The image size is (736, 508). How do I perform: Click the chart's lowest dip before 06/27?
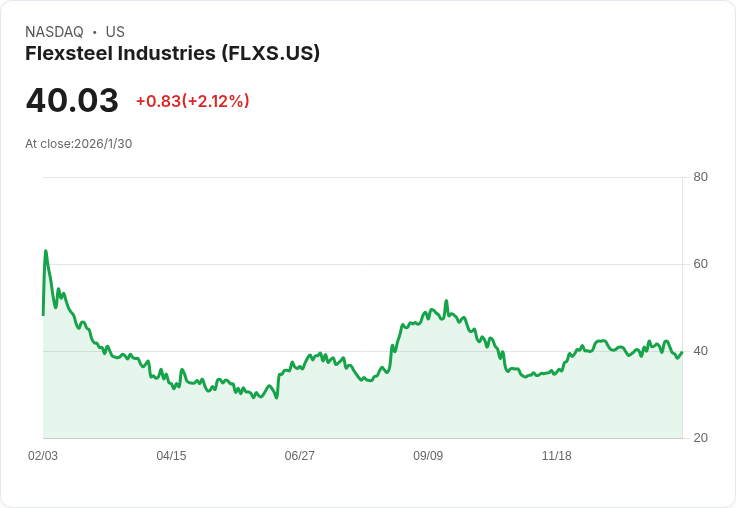(276, 398)
